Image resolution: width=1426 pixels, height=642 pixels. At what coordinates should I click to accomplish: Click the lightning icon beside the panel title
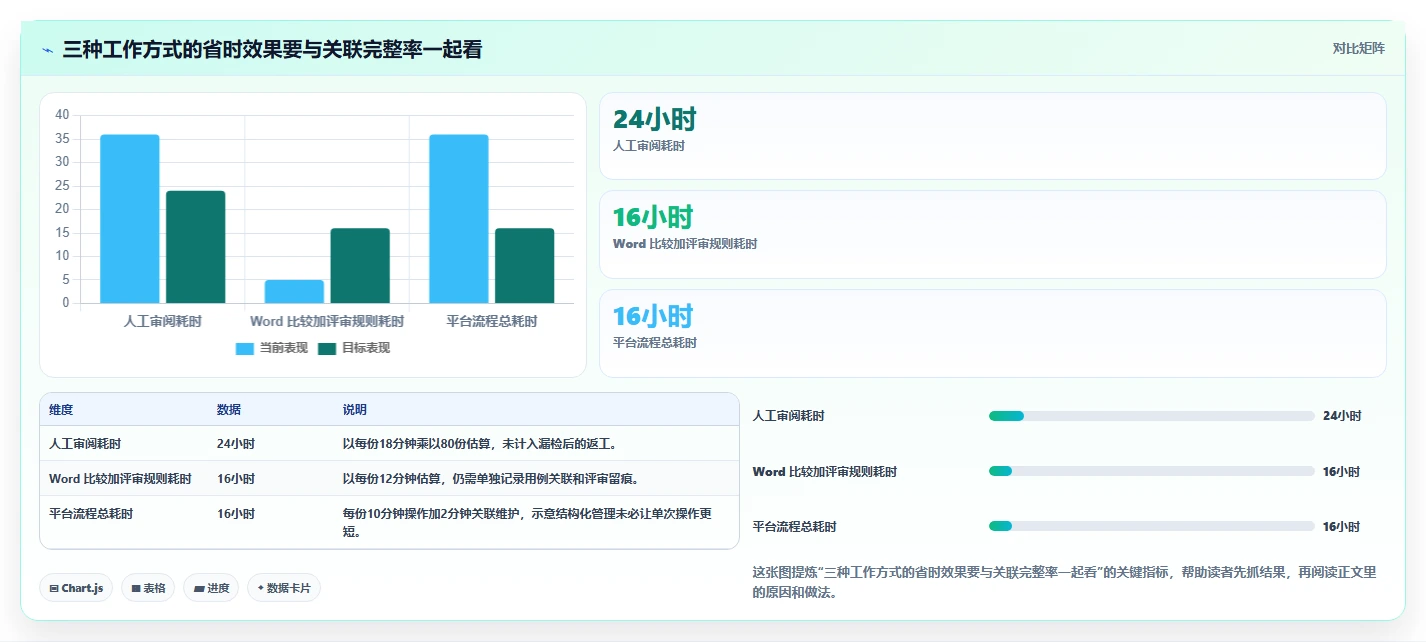pyautogui.click(x=48, y=49)
